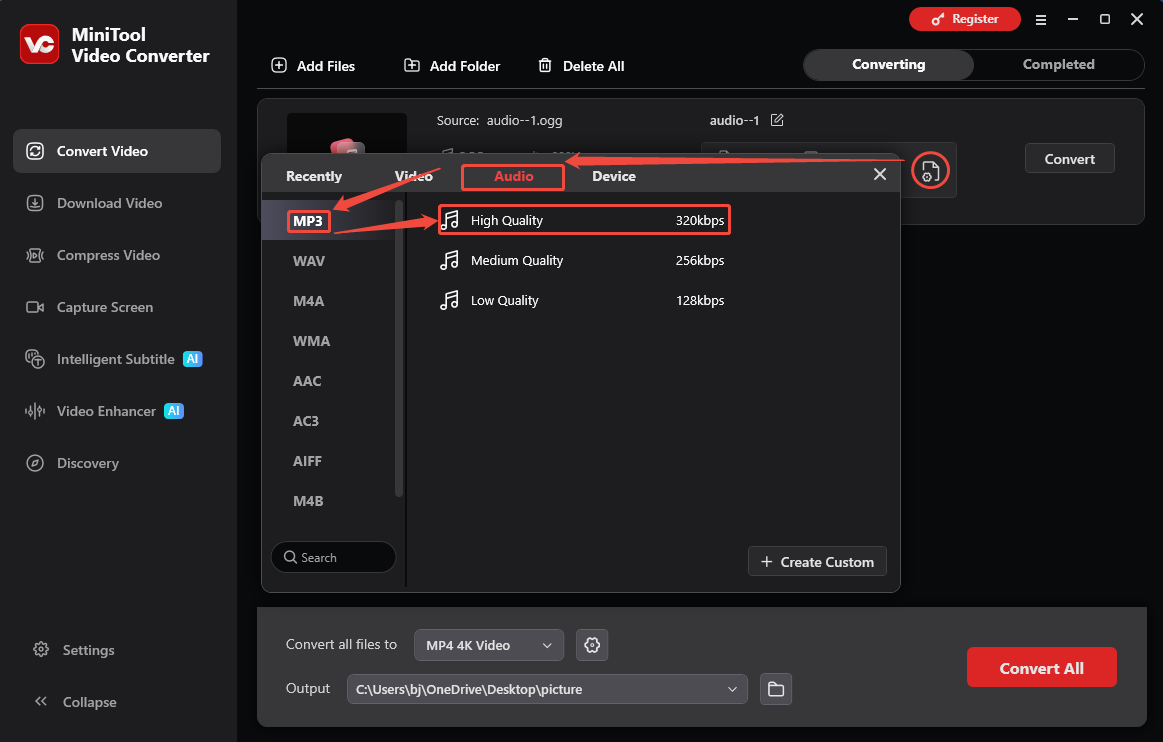Open the Device tab in format popup
Screen dimensions: 1163x742
pos(613,176)
